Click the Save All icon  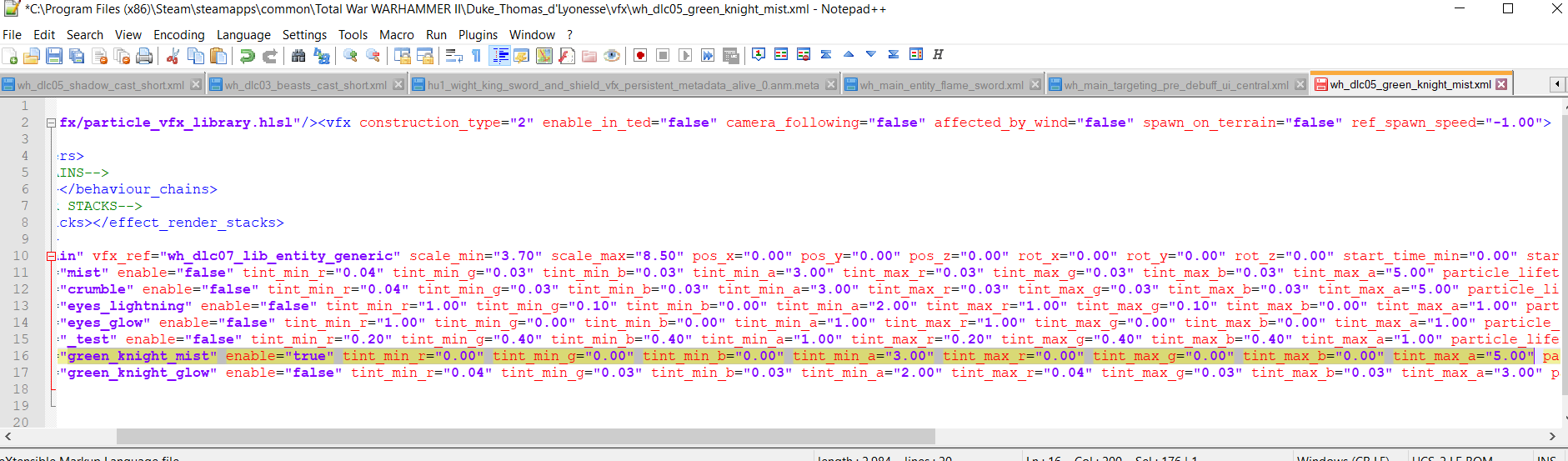77,56
